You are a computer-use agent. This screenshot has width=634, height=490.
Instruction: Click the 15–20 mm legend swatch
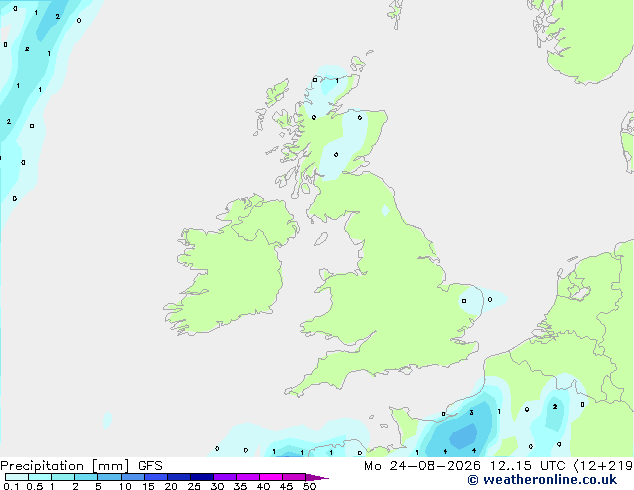pos(156,477)
